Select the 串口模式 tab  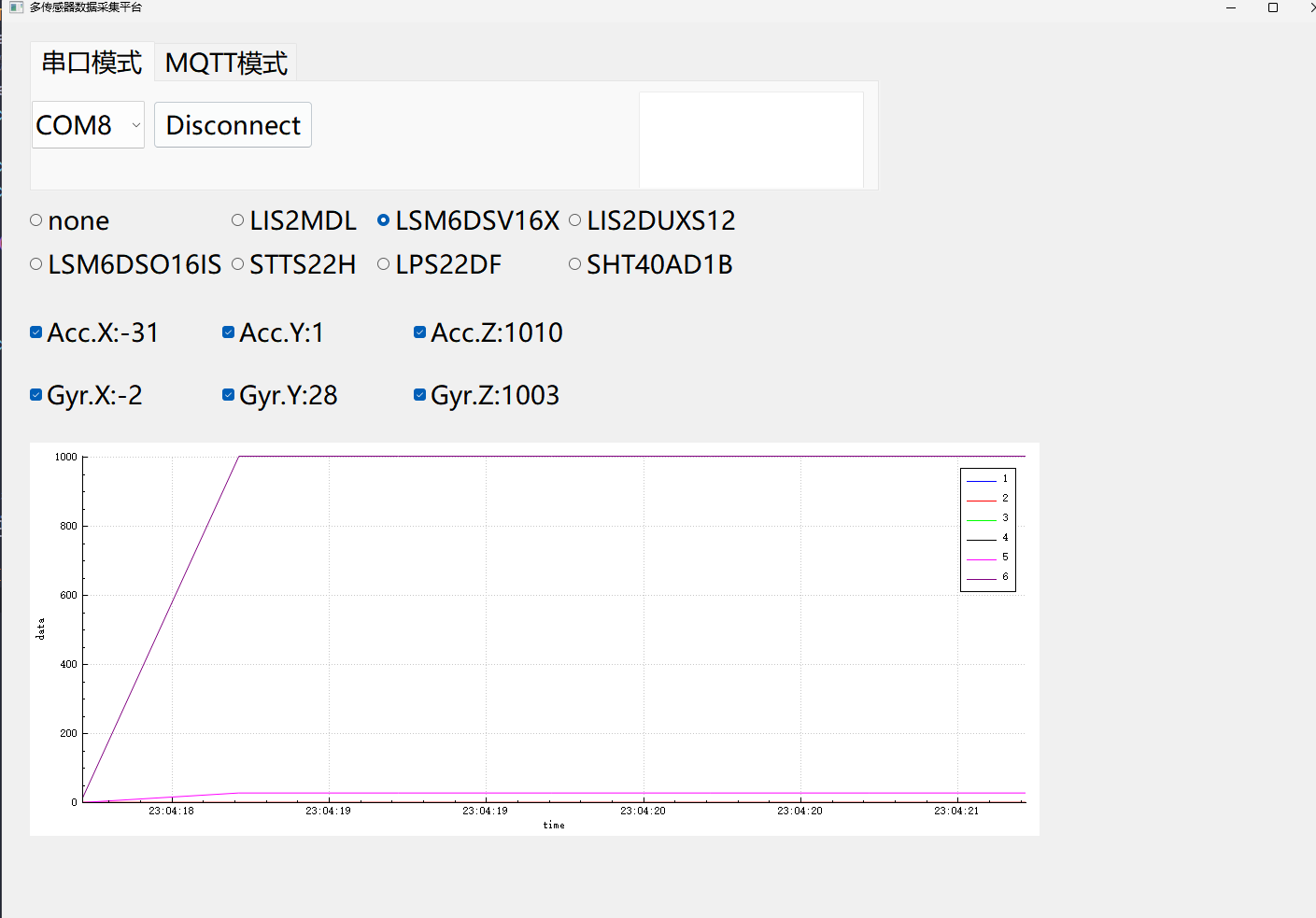[92, 62]
